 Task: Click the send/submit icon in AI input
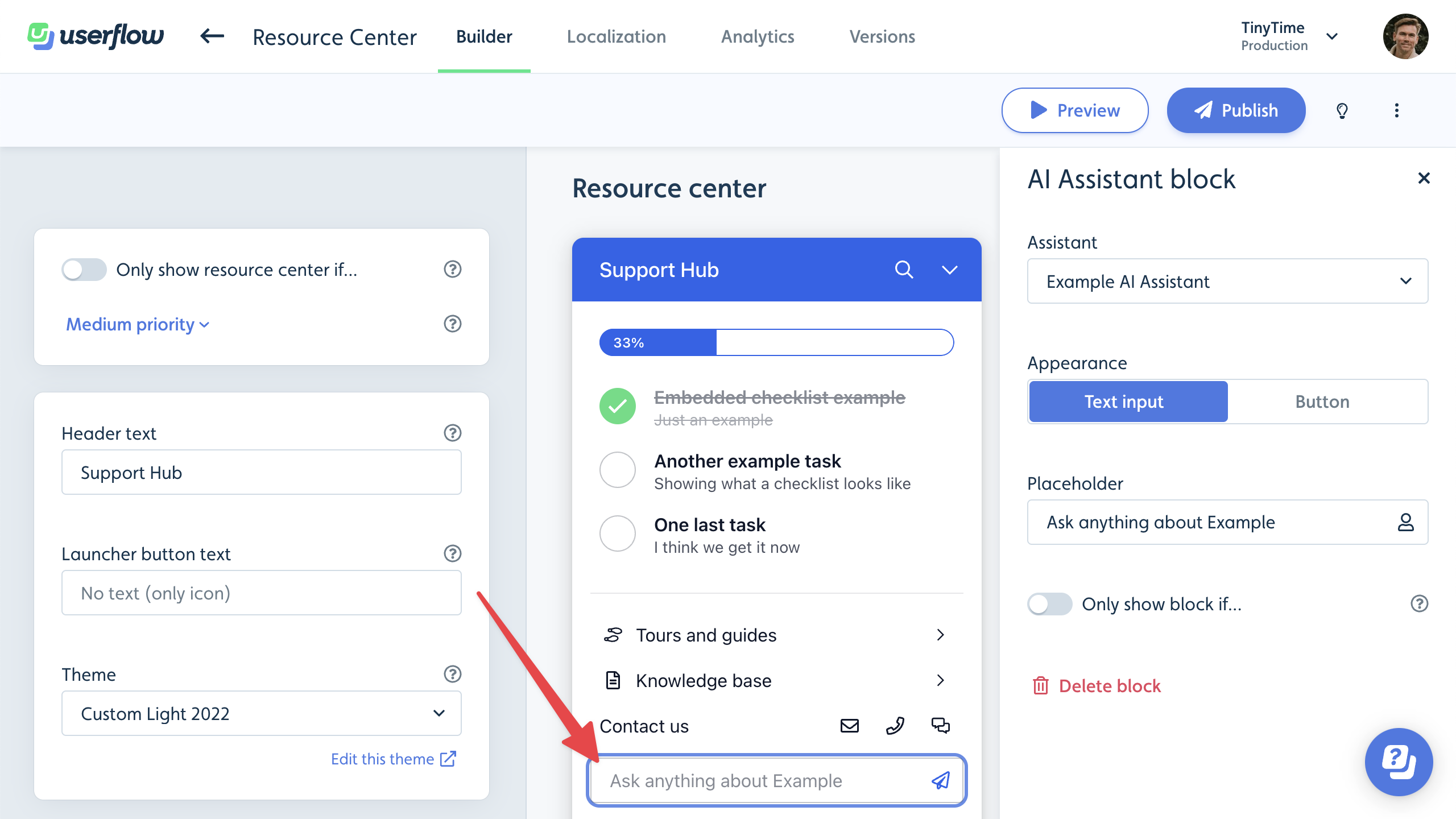[x=939, y=780]
